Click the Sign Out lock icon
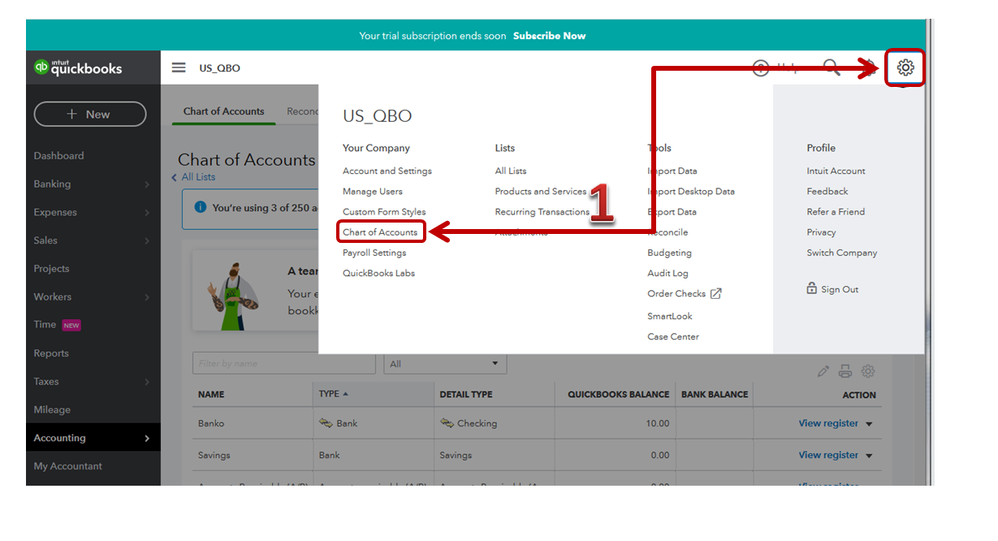998x541 pixels. tap(812, 288)
